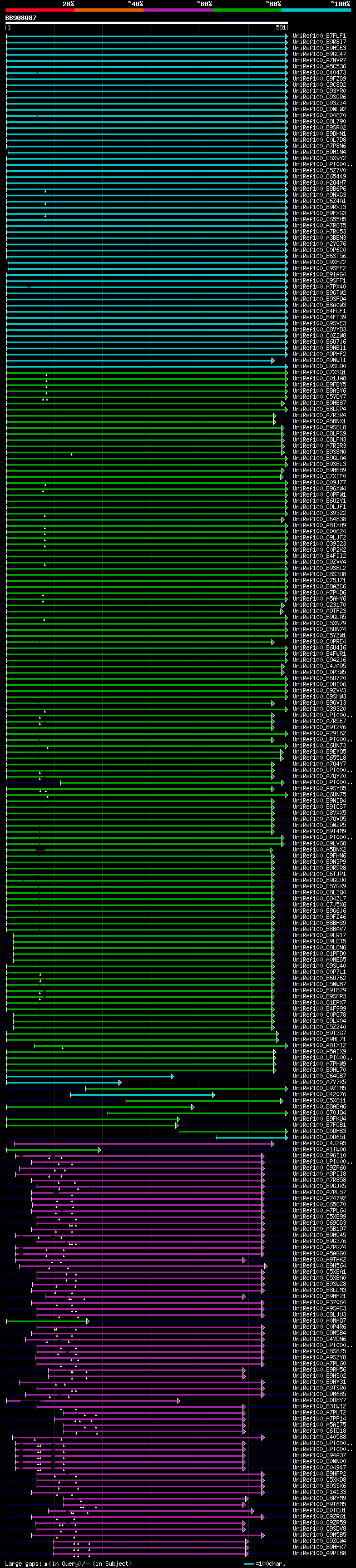
Task: Open UniRef100_O655H5 label
Action: 319,219
